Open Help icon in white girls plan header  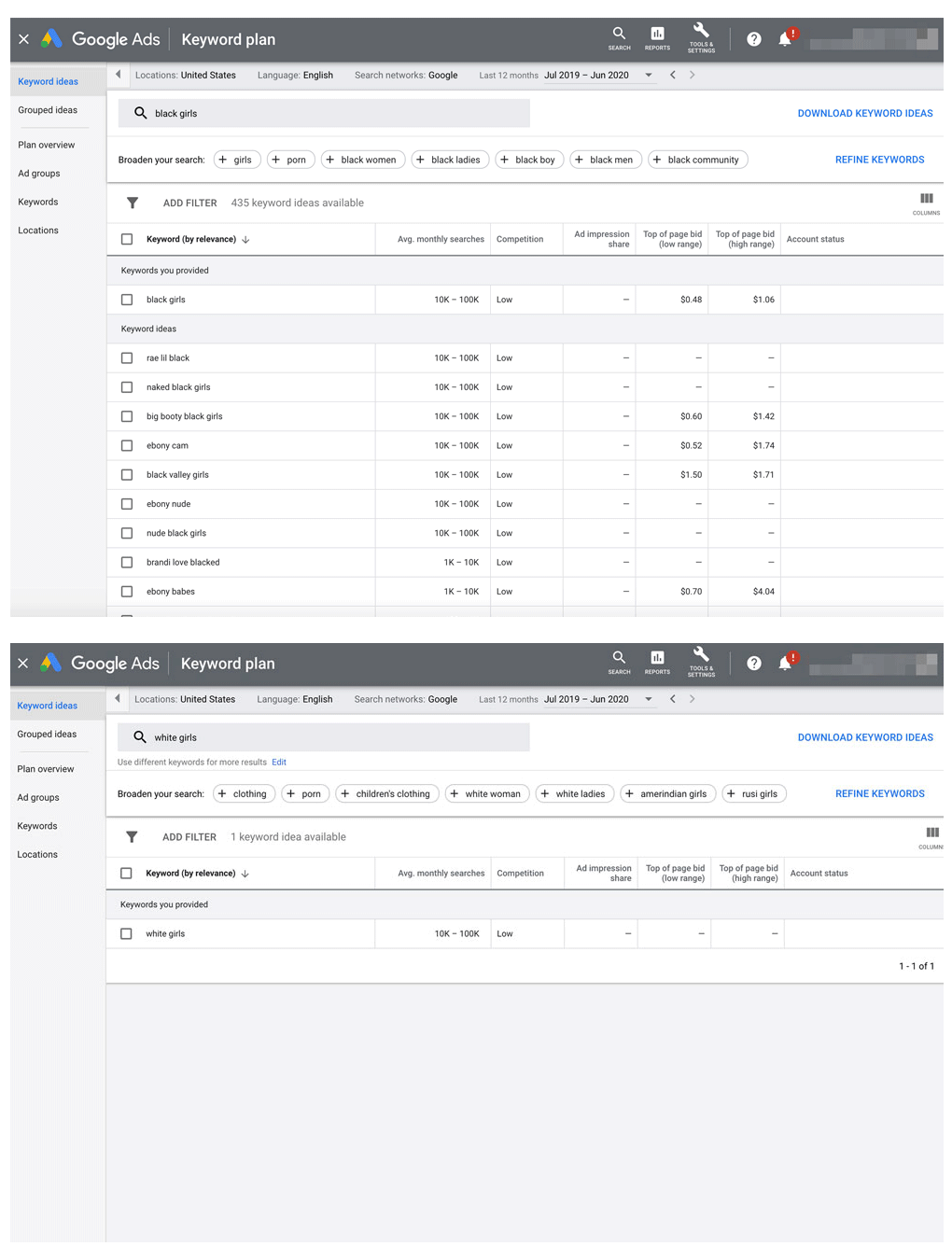tap(754, 663)
